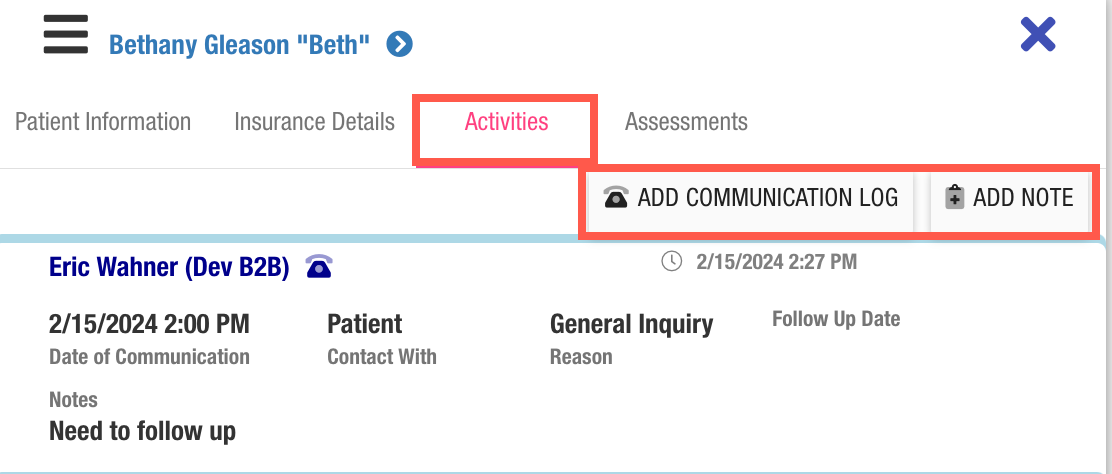
Task: Click the Eric Wahner (Dev B2B) author name
Action: (169, 266)
